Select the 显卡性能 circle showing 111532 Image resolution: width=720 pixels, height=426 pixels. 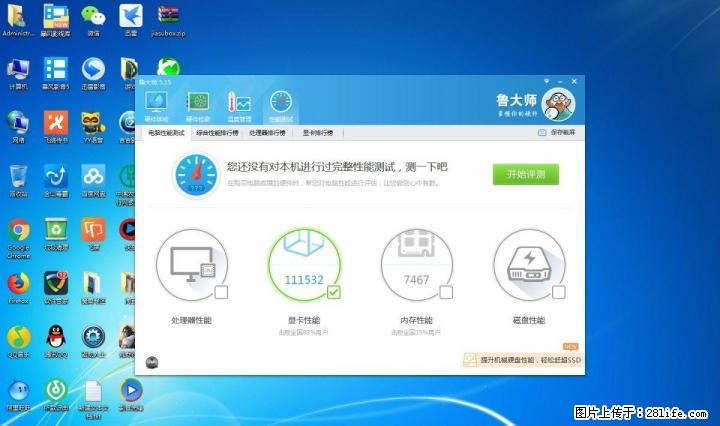(x=304, y=265)
